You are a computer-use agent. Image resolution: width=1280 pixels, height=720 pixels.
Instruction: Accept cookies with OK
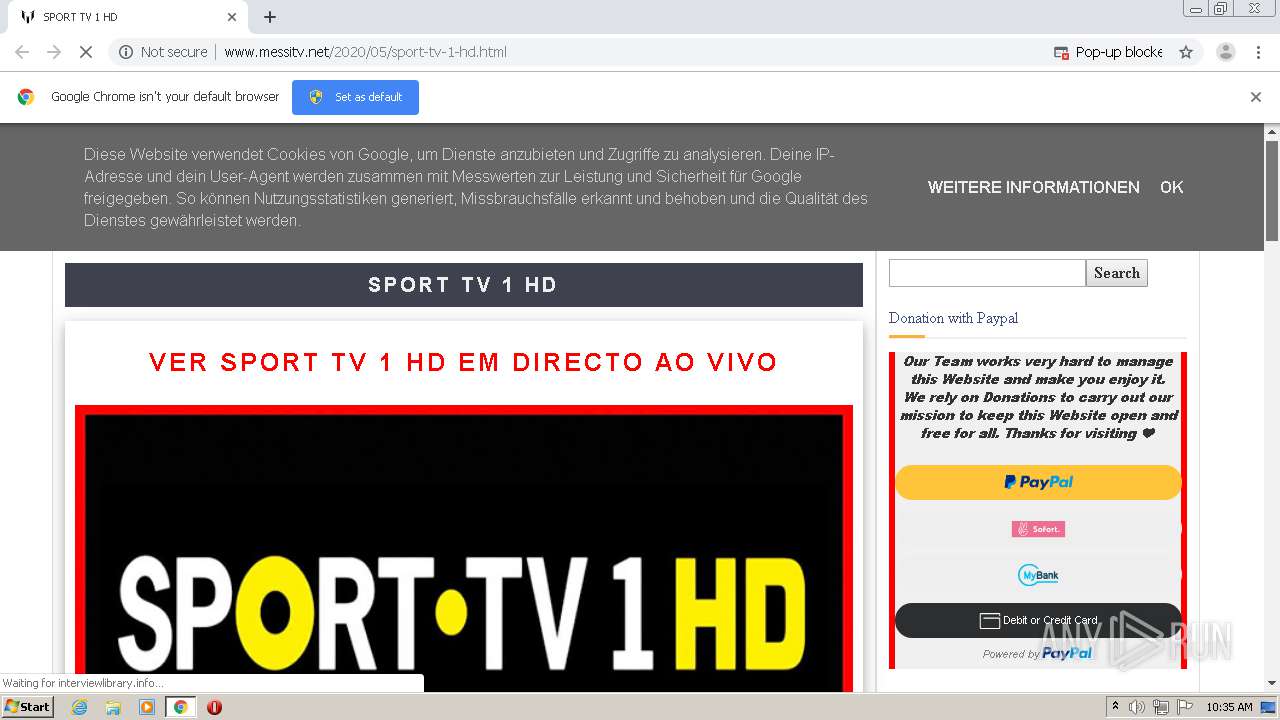[1171, 187]
